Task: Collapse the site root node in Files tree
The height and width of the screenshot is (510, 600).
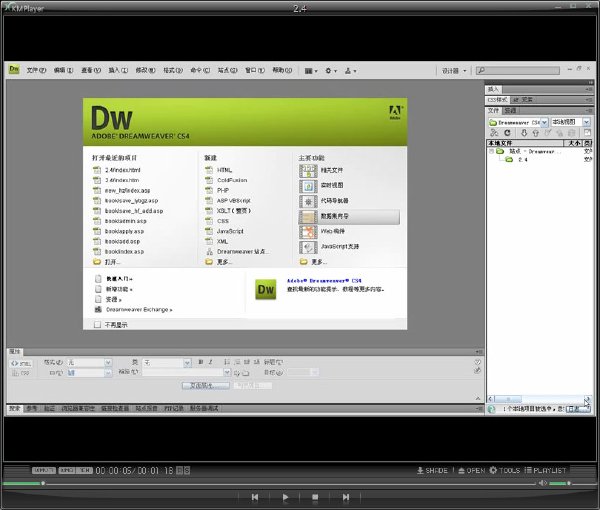Action: click(491, 152)
